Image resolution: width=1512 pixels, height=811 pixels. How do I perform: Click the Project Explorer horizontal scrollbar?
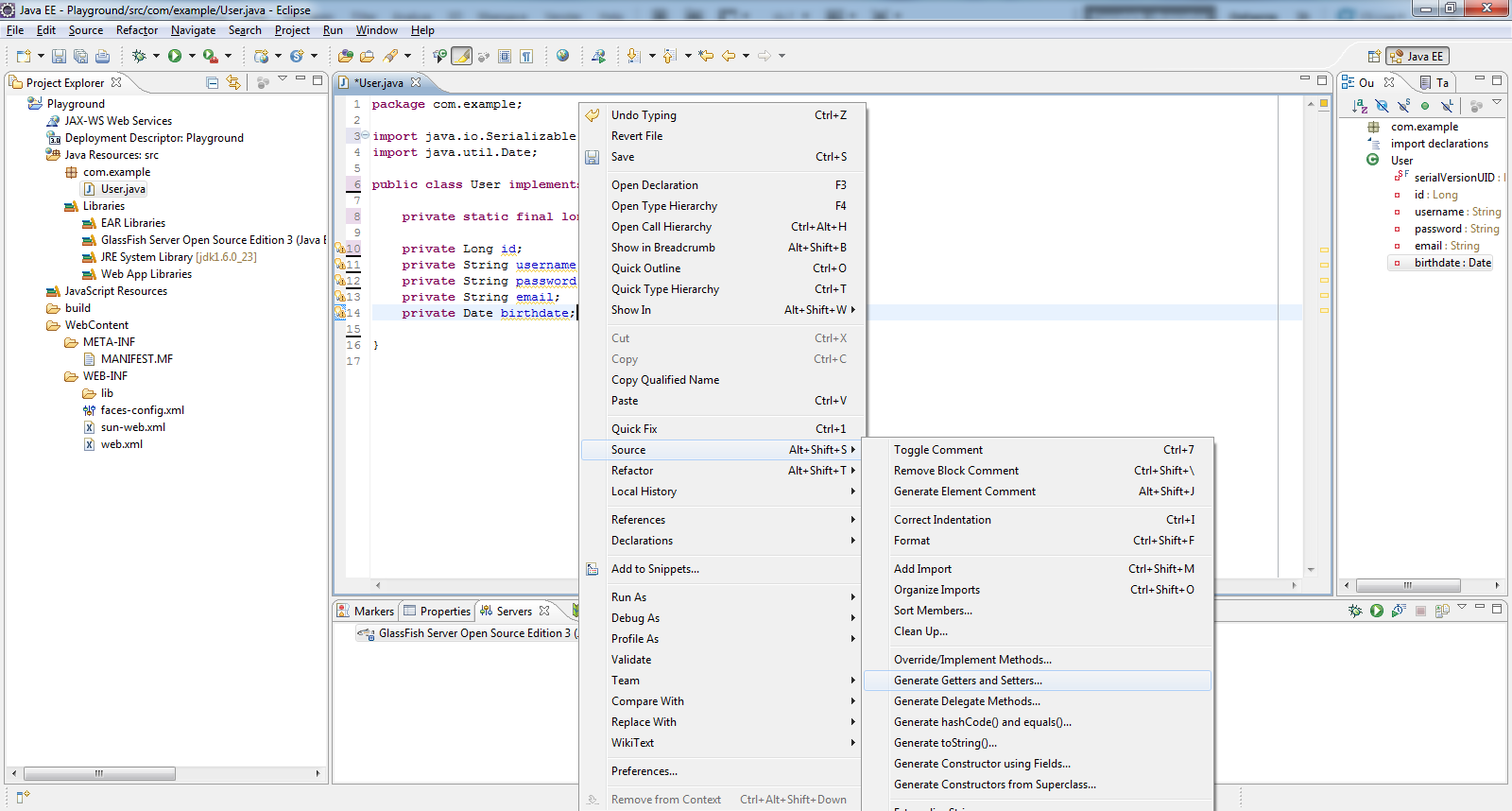click(99, 773)
